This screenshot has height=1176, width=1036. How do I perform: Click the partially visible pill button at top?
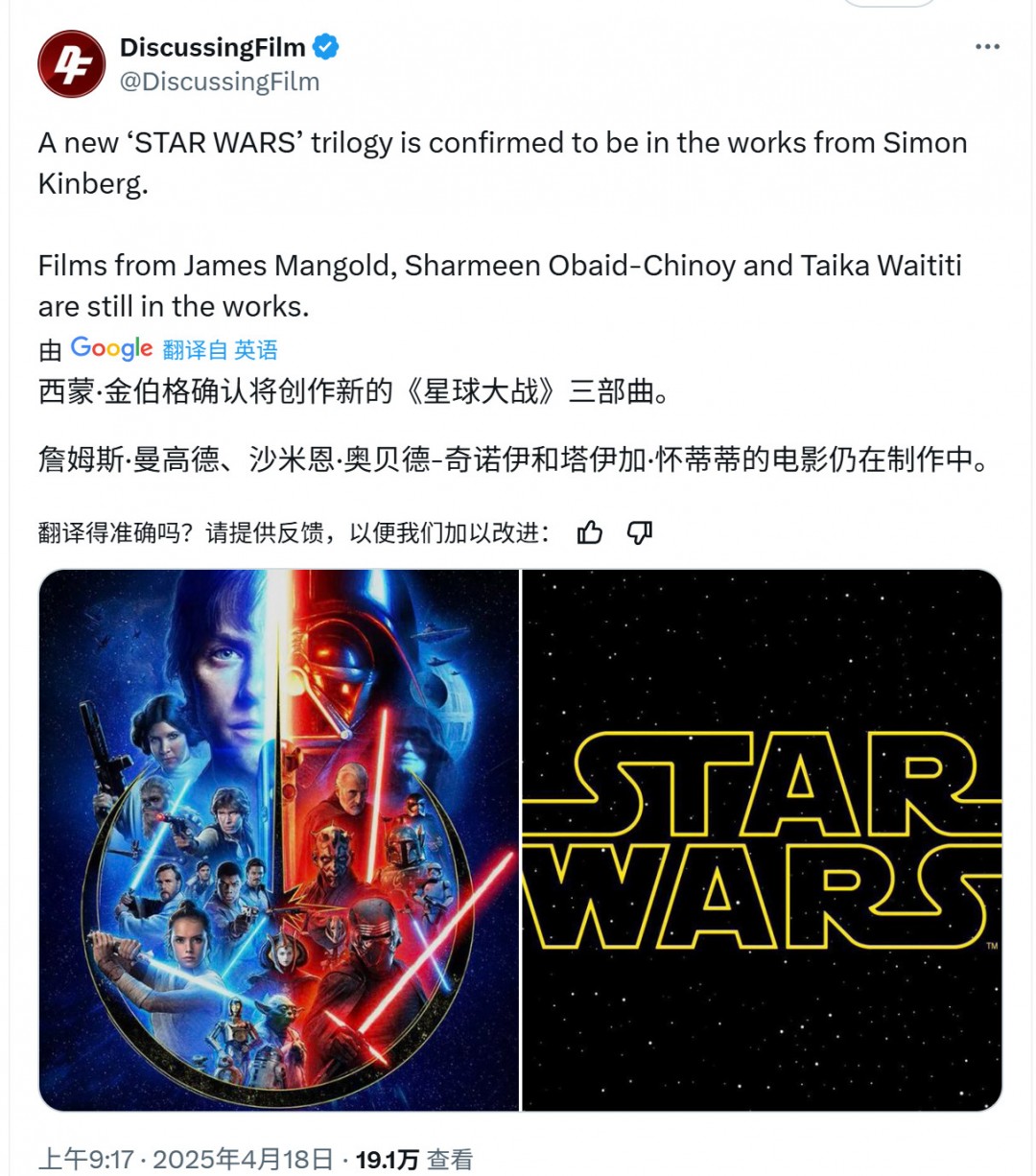tap(889, 3)
